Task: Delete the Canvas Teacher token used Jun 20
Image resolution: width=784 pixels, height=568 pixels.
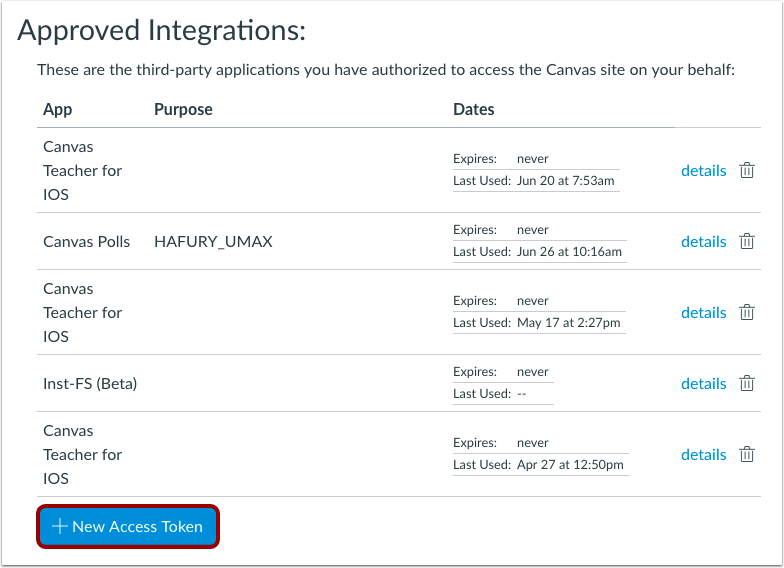Action: [x=746, y=170]
